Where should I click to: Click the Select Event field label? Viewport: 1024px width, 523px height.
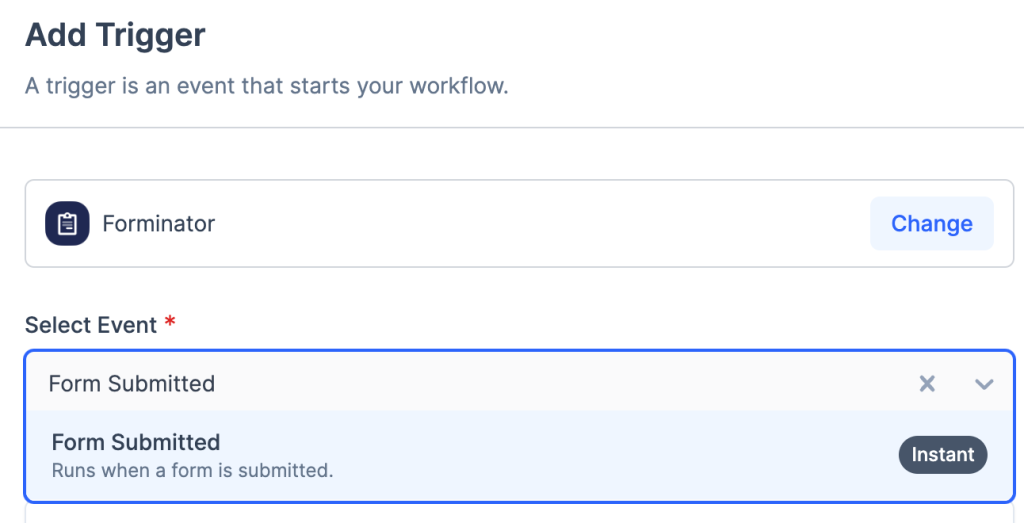90,325
